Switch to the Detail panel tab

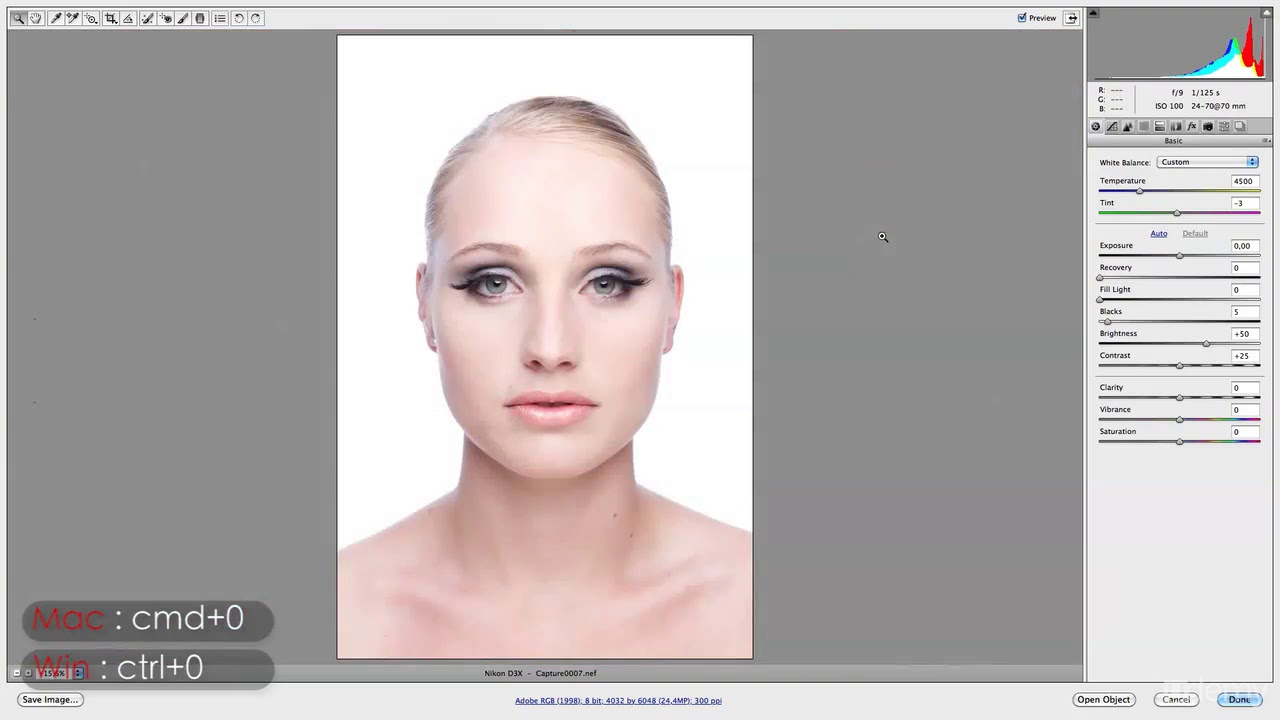point(1128,126)
